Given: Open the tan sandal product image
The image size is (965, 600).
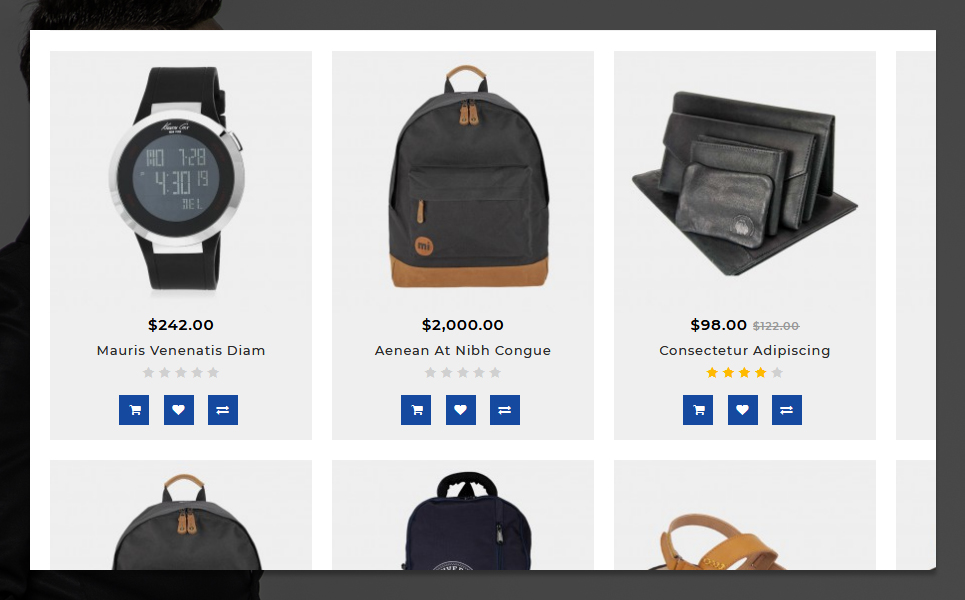Looking at the screenshot, I should [716, 542].
